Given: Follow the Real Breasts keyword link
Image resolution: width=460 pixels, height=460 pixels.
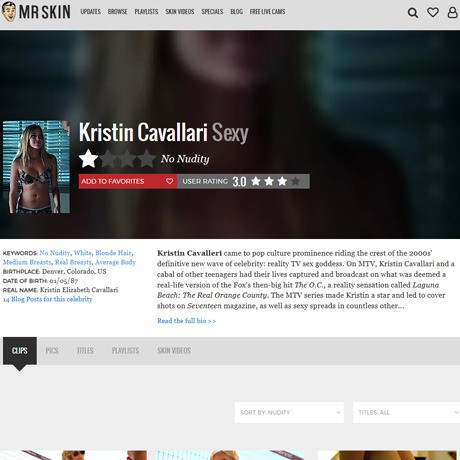Looking at the screenshot, I should (73, 262).
